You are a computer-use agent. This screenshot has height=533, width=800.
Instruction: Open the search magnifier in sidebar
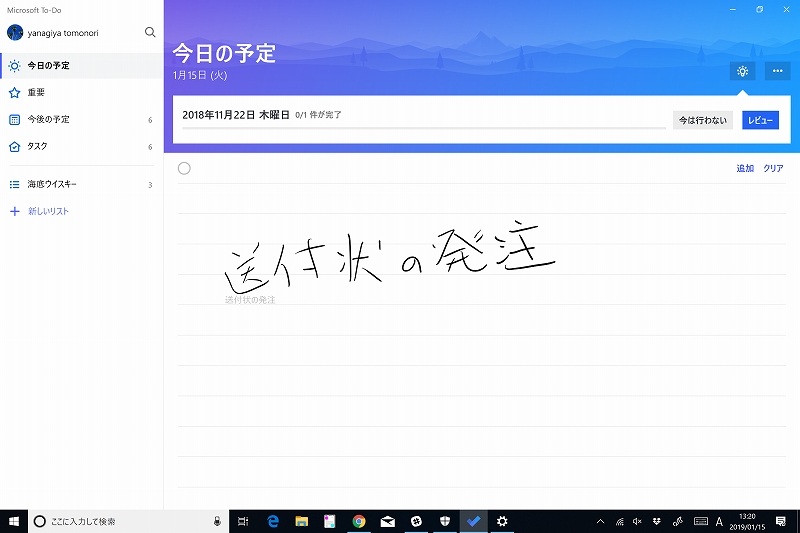149,32
